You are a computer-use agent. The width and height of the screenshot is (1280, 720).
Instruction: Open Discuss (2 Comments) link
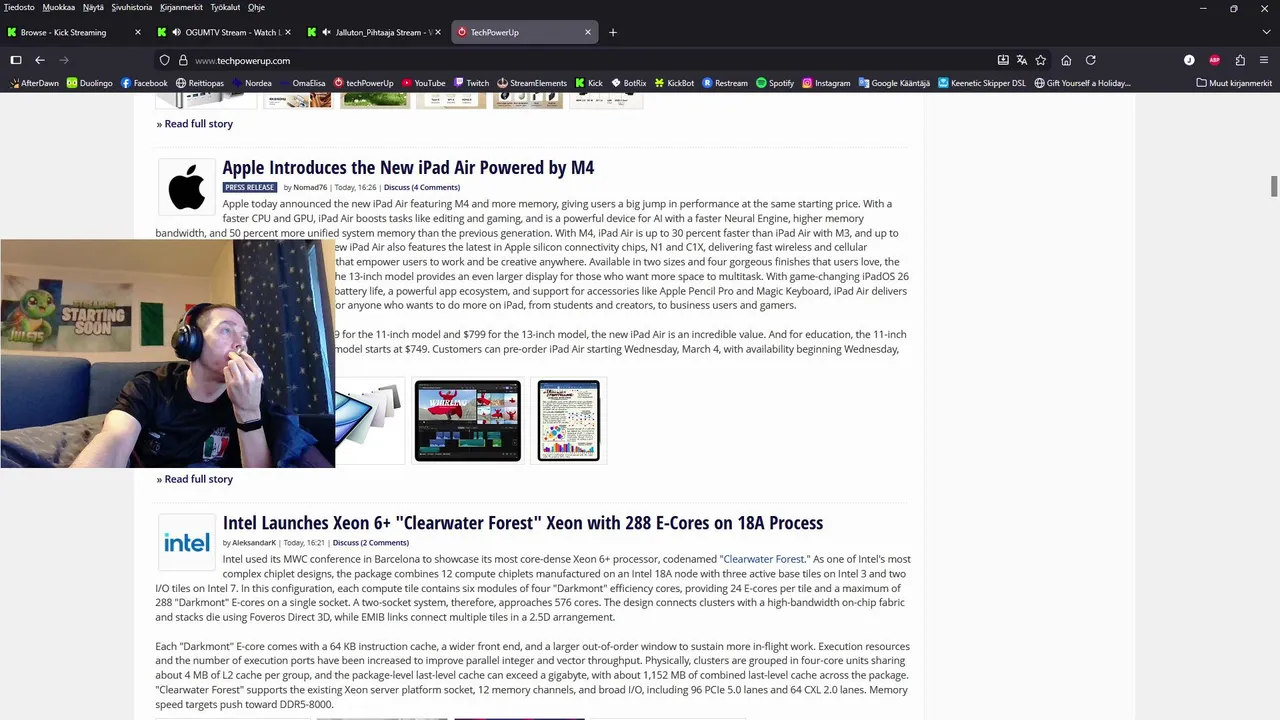[x=371, y=542]
